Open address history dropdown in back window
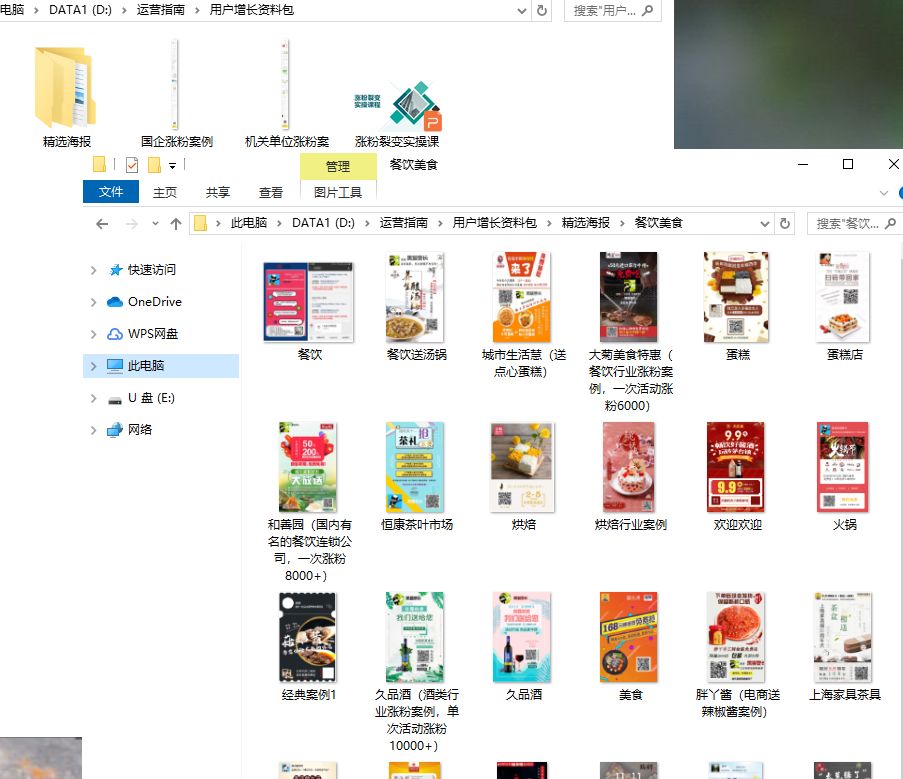The height and width of the screenshot is (779, 903). pyautogui.click(x=522, y=10)
